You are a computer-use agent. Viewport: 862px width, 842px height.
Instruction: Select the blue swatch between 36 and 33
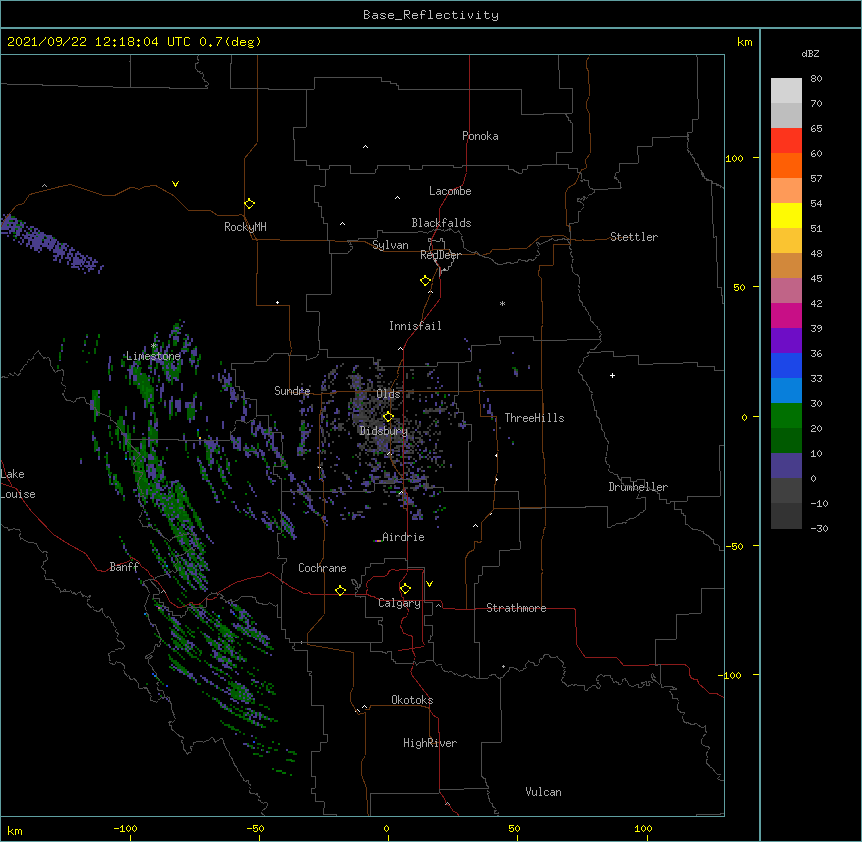pyautogui.click(x=786, y=365)
